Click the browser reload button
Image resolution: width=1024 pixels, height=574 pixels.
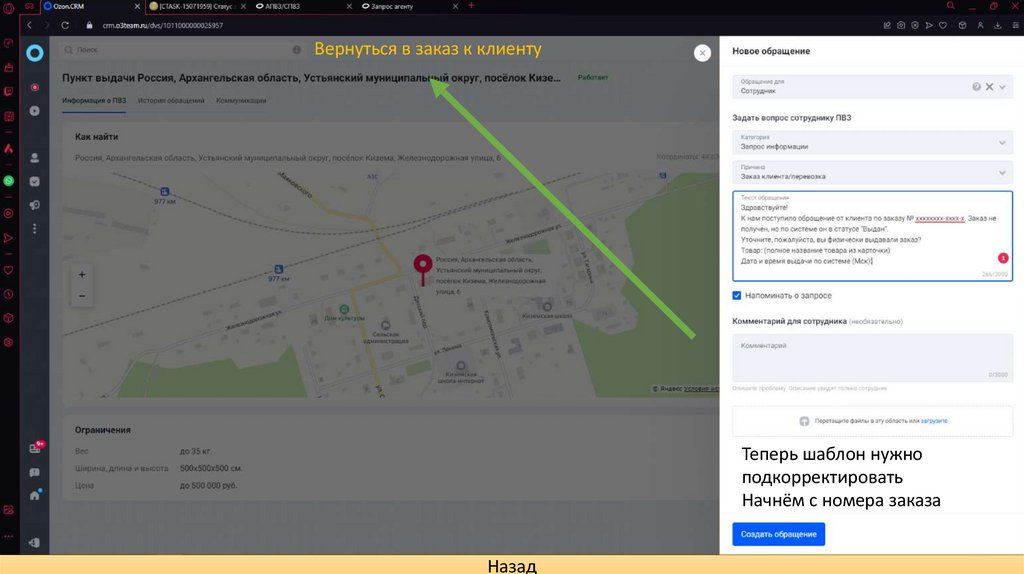tap(65, 25)
